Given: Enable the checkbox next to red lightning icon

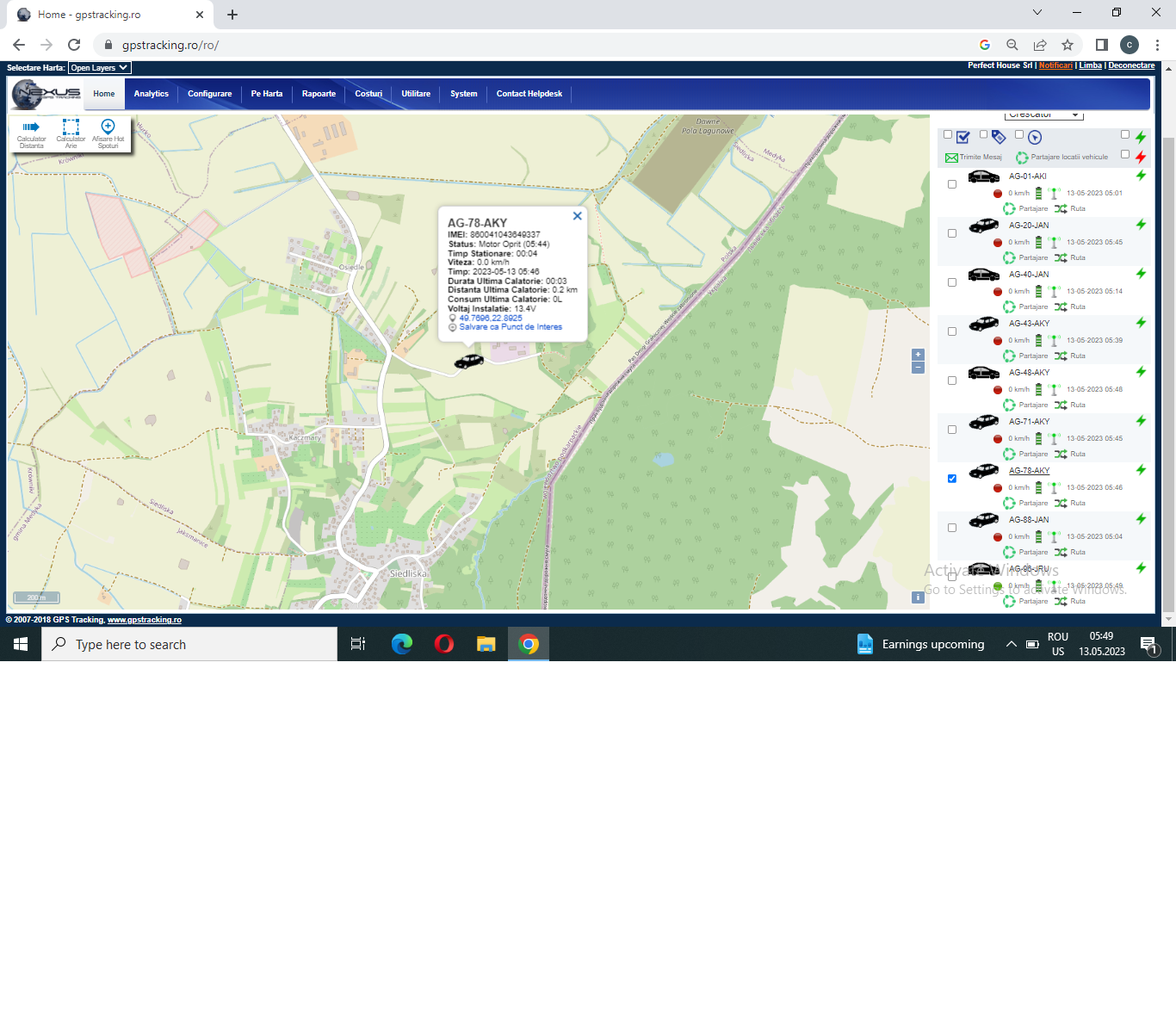Looking at the screenshot, I should click(1124, 154).
